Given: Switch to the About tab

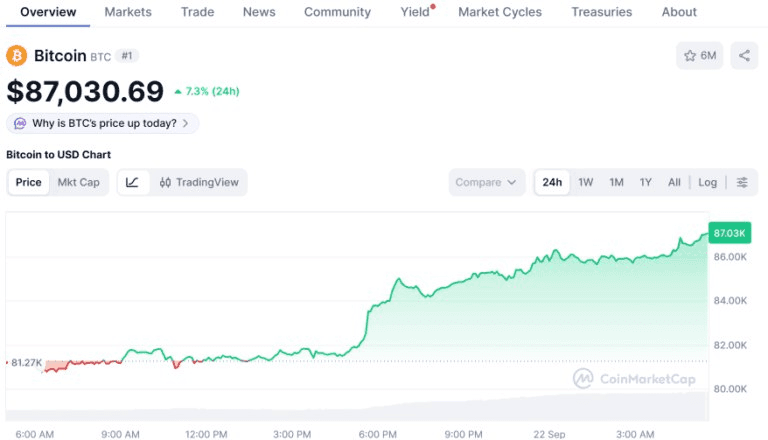Looking at the screenshot, I should (679, 12).
